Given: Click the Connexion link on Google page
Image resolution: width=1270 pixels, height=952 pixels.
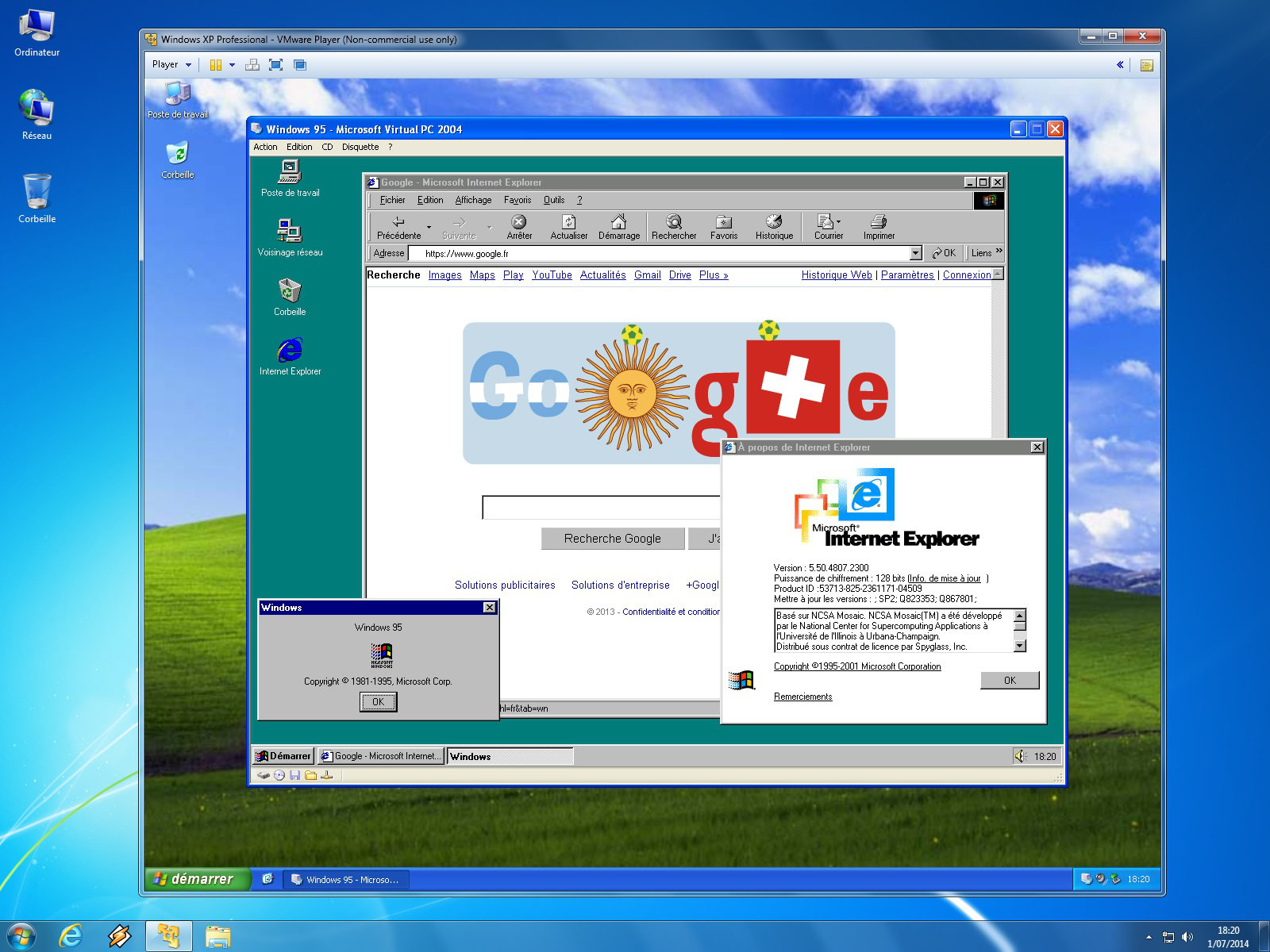Looking at the screenshot, I should (967, 275).
